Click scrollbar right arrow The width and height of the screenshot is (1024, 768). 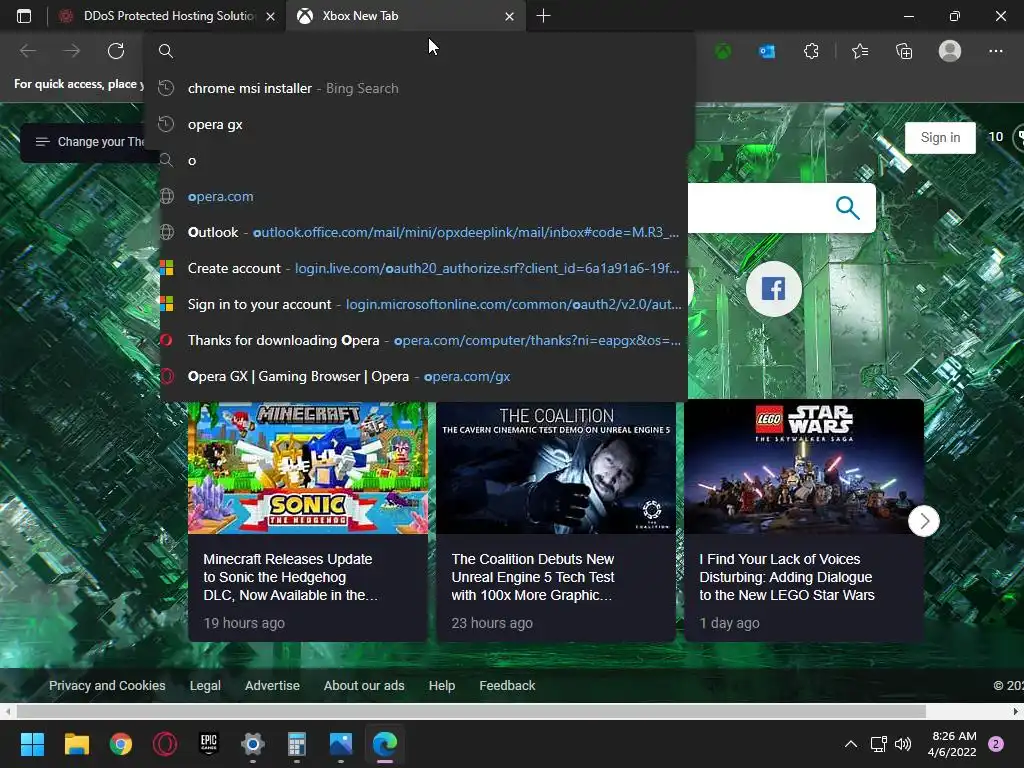pos(1016,711)
